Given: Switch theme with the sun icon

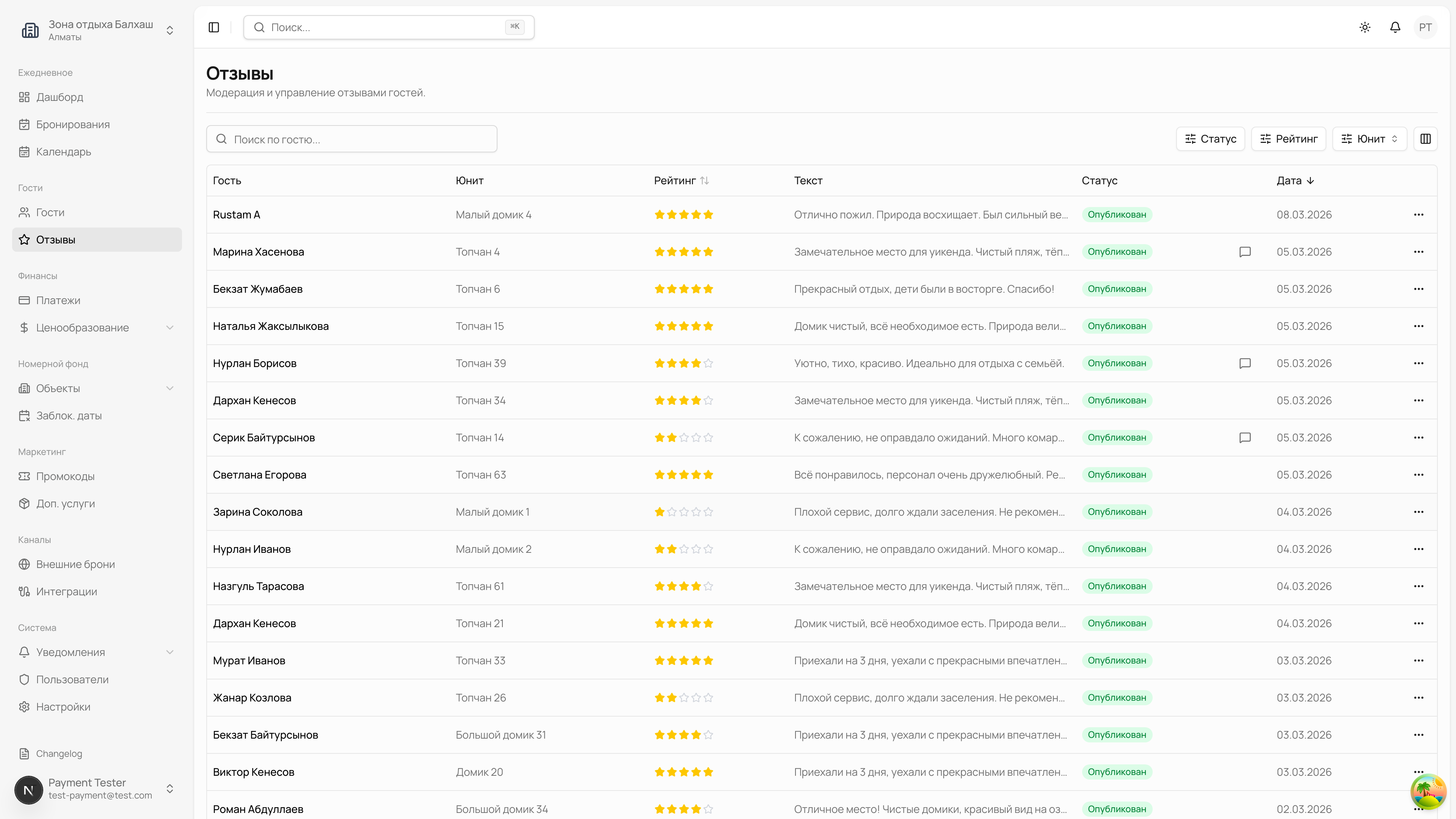Looking at the screenshot, I should (1365, 27).
